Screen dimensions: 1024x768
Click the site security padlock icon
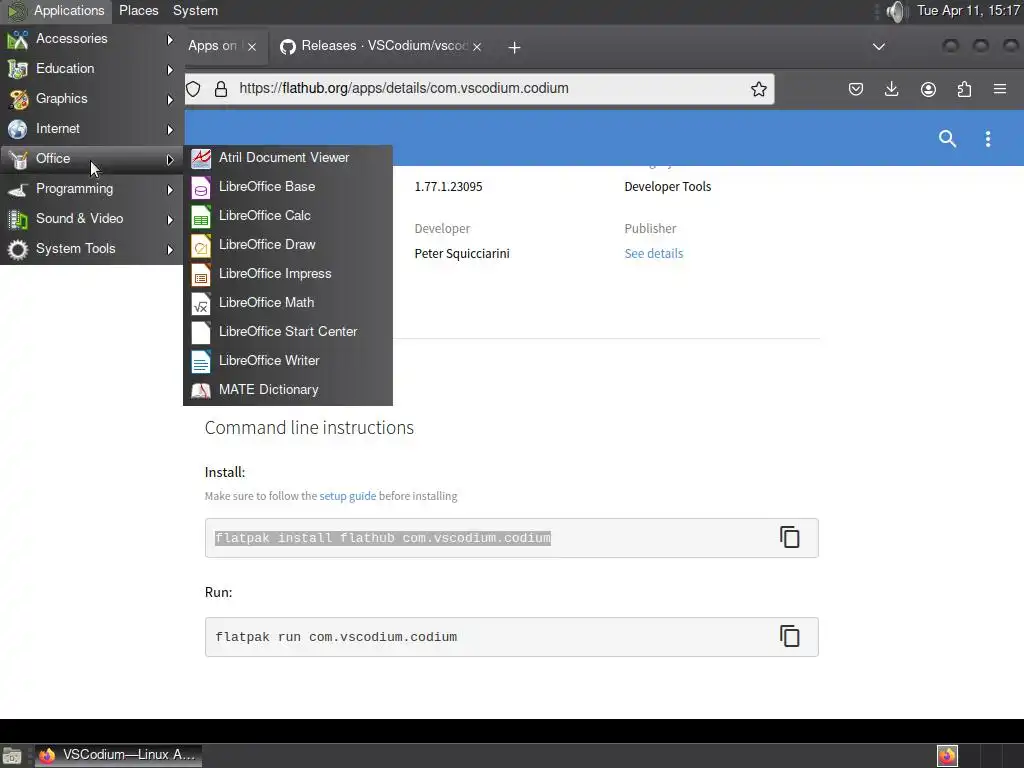[x=221, y=89]
